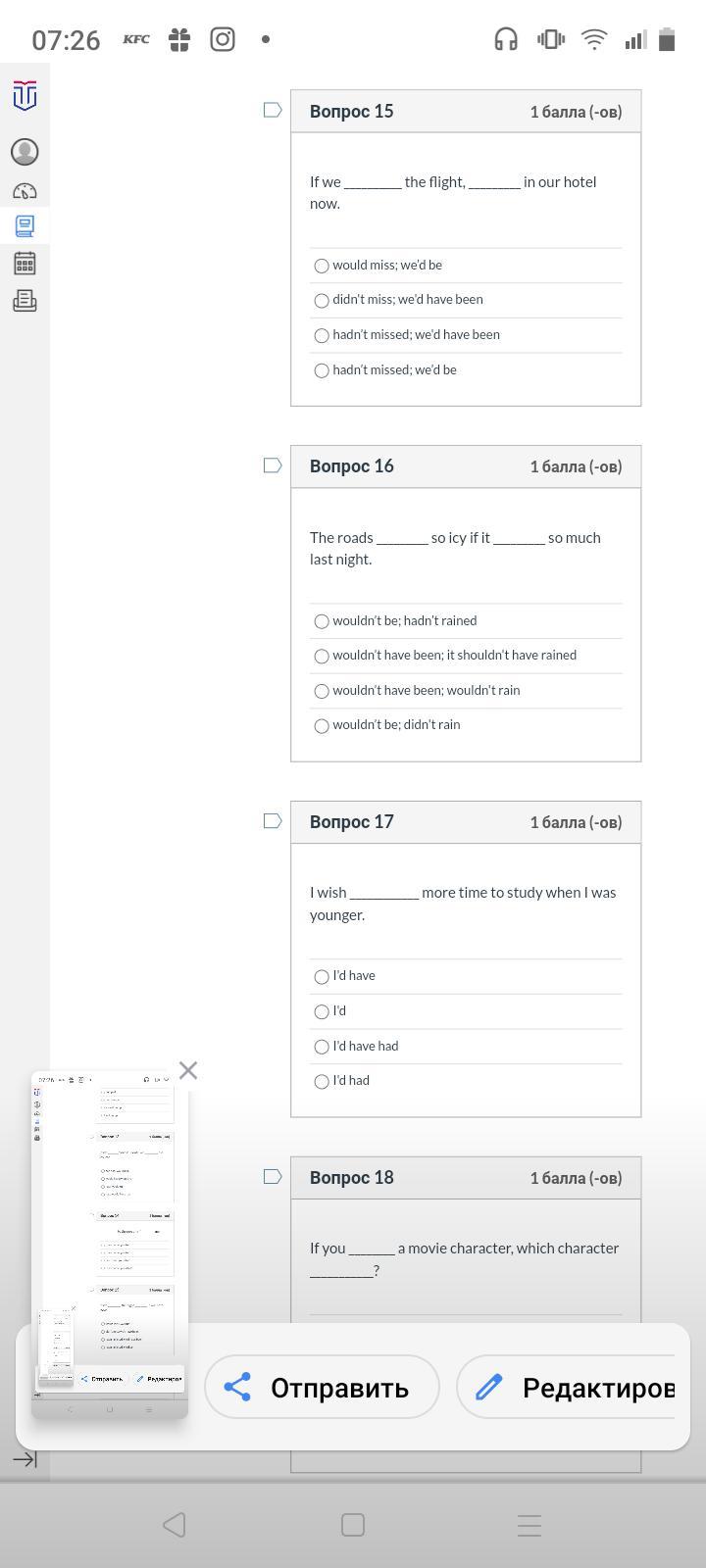Open the user profile icon in sidebar
Viewport: 706px width, 1568px height.
(25, 152)
